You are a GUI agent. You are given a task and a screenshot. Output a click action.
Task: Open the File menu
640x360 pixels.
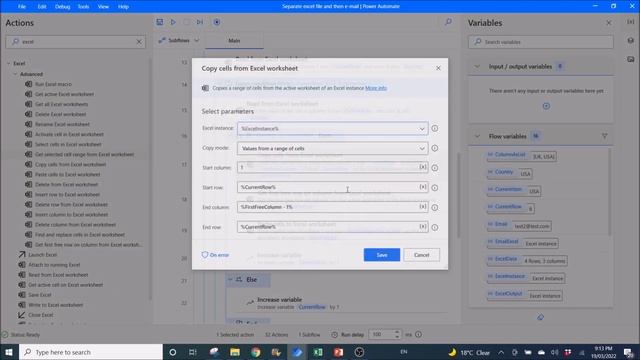click(x=22, y=7)
